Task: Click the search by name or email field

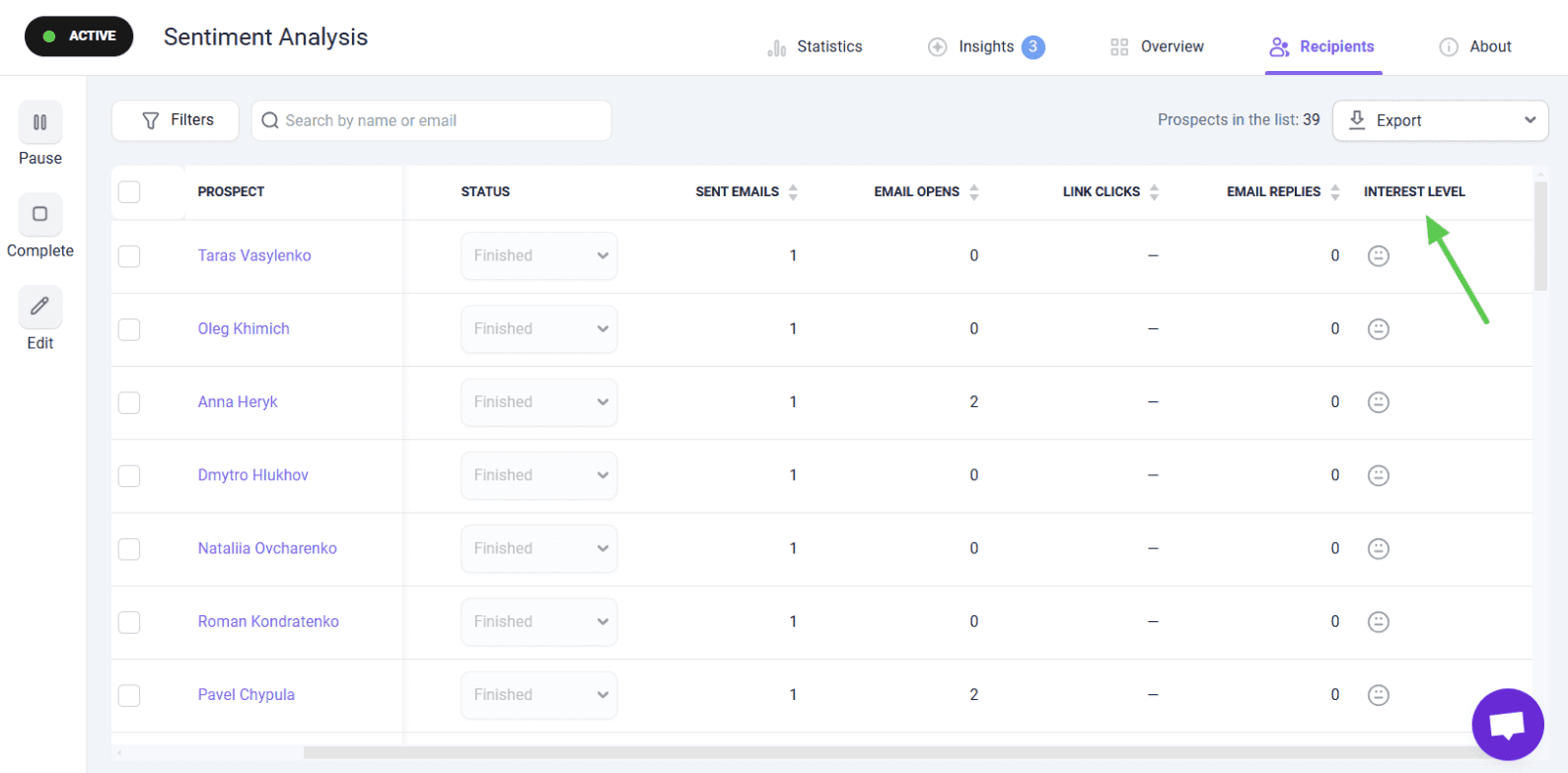Action: click(434, 120)
